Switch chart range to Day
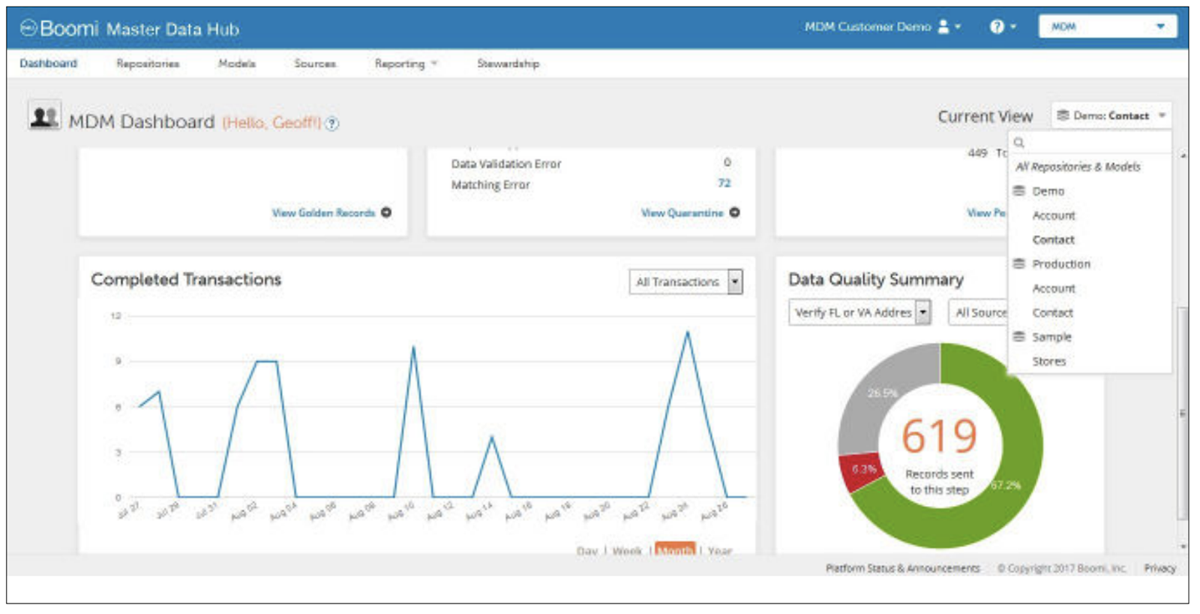The width and height of the screenshot is (1200, 614). tap(588, 551)
